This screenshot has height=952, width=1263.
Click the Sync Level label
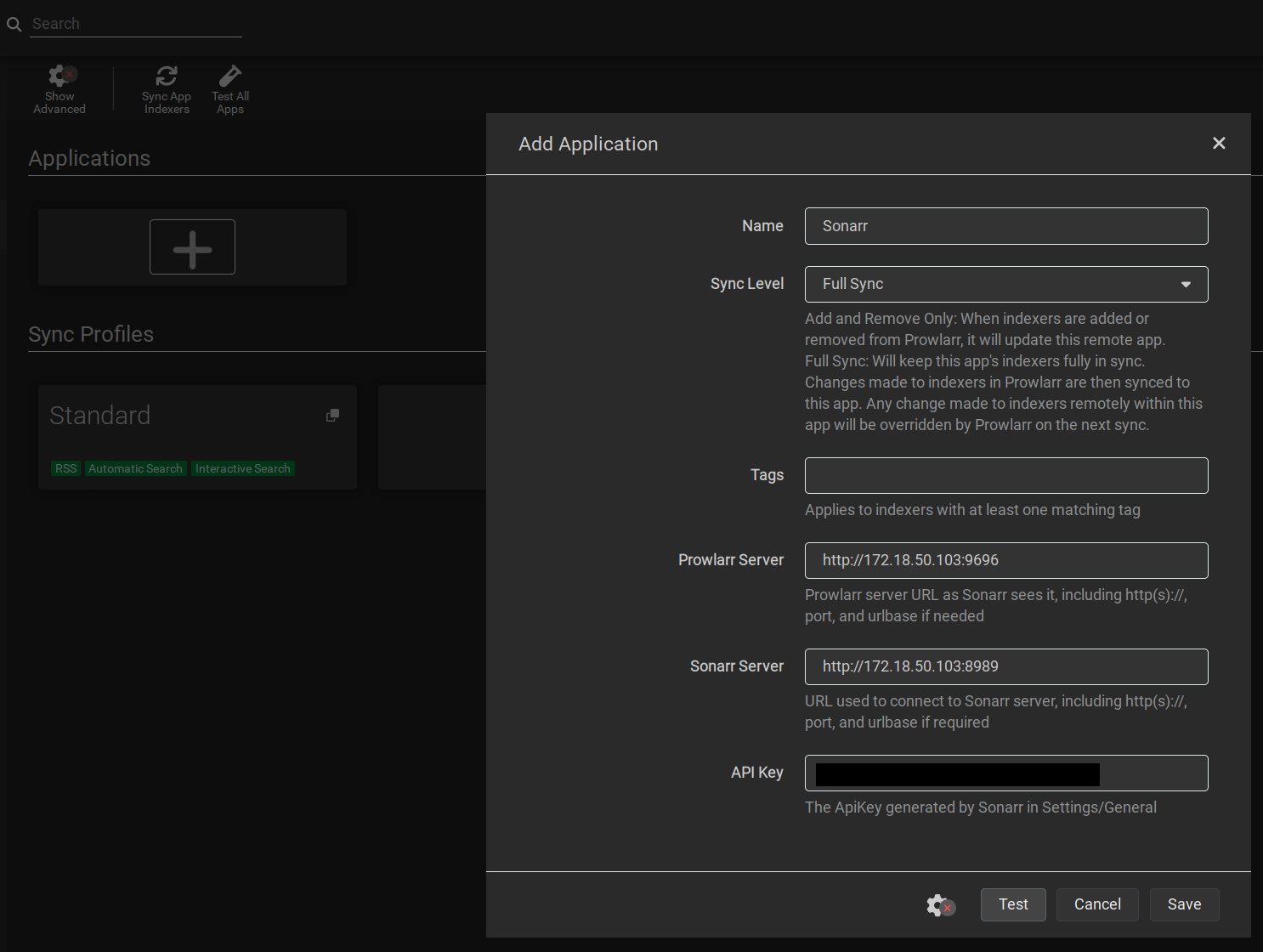[747, 284]
